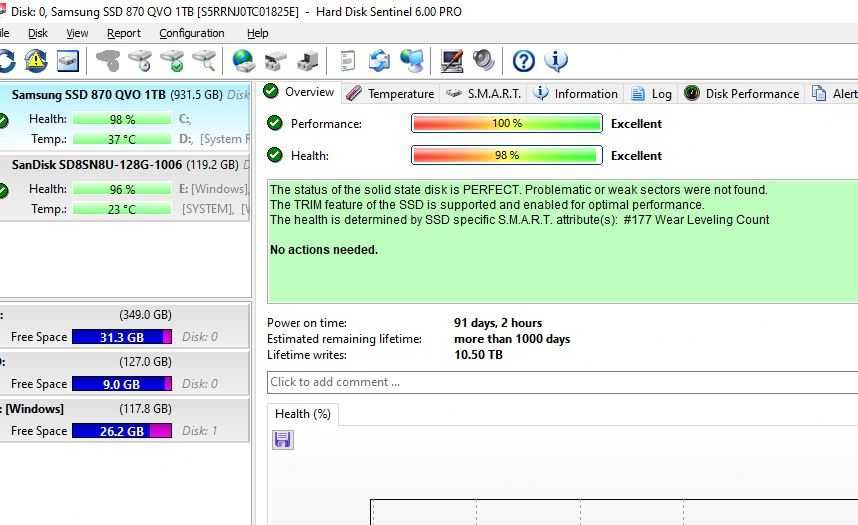This screenshot has width=858, height=525.
Task: Click the TRIM feature status line
Action: click(487, 205)
